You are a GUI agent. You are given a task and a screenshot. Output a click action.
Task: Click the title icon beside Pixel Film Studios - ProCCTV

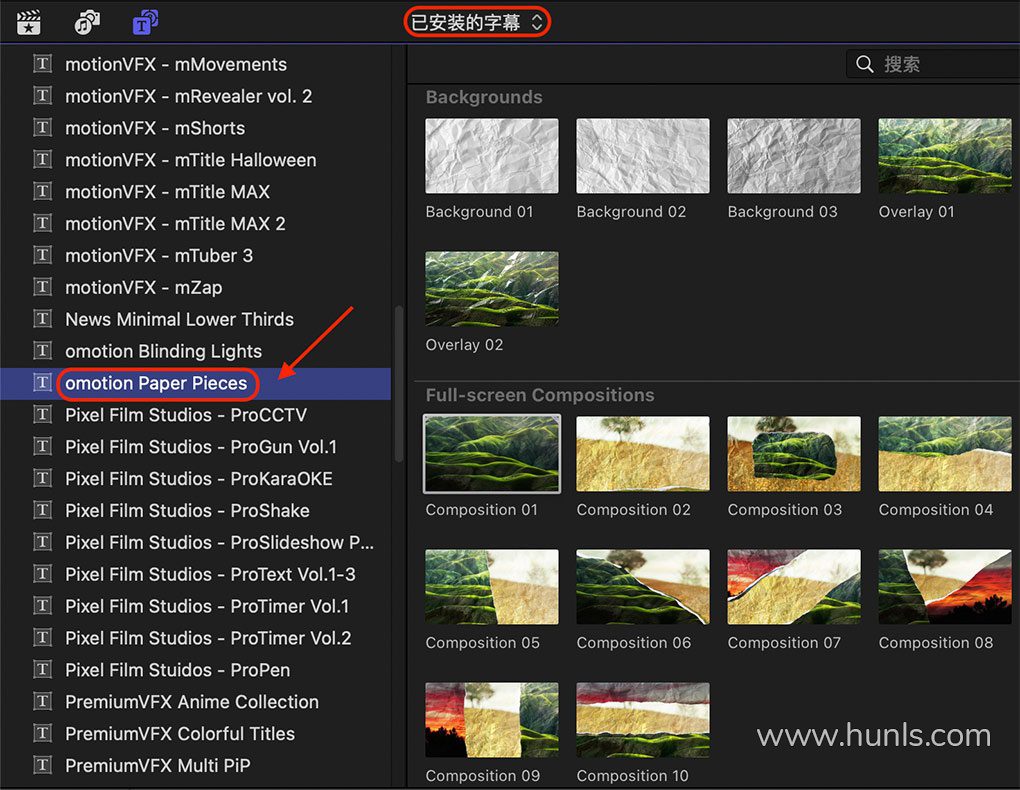43,415
